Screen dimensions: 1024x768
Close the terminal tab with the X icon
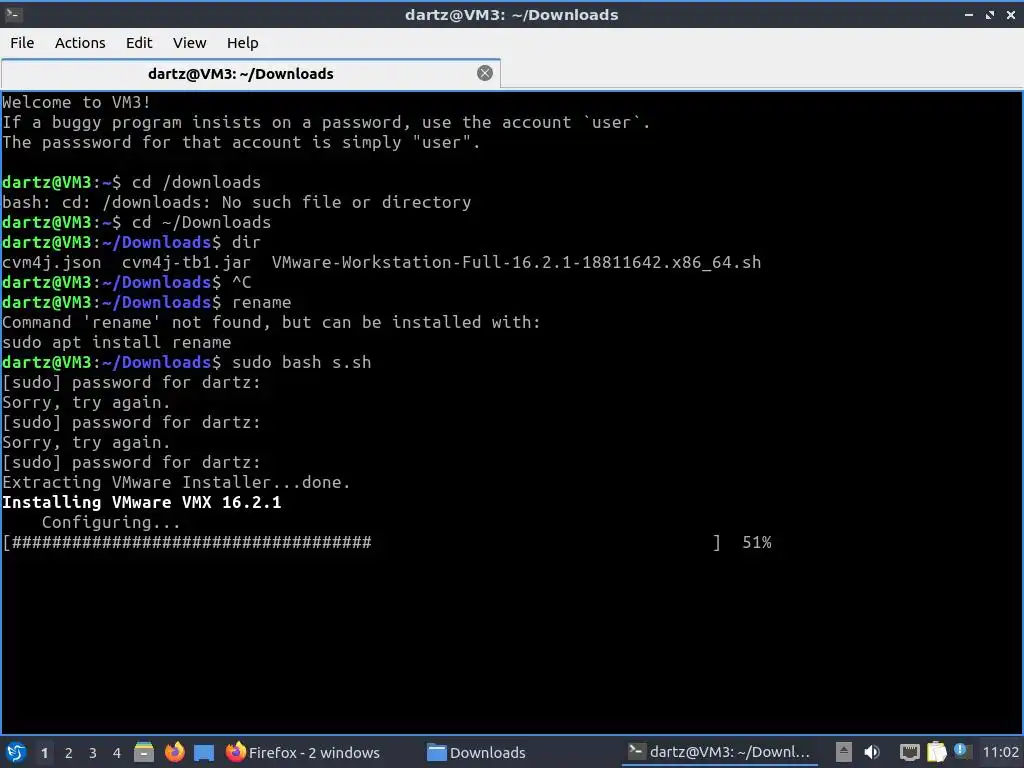tap(485, 73)
